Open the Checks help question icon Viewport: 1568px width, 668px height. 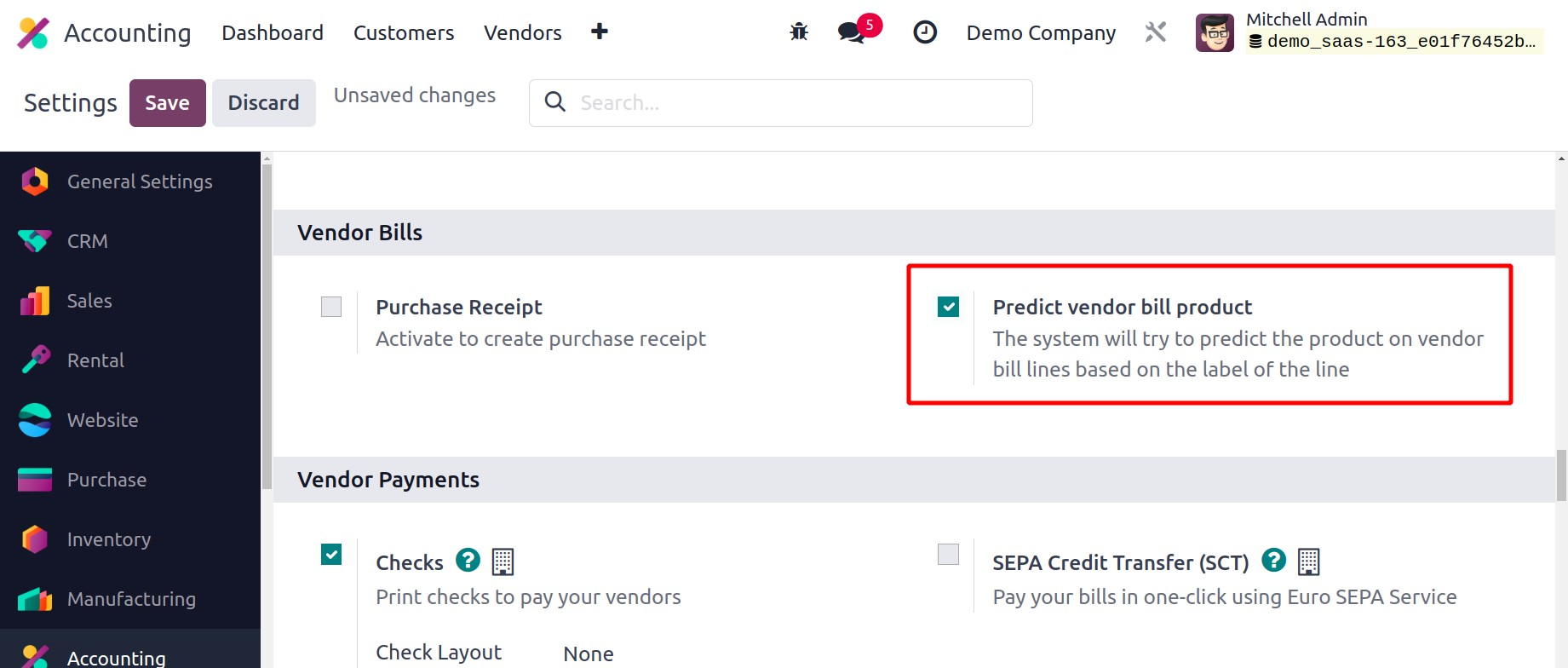468,560
